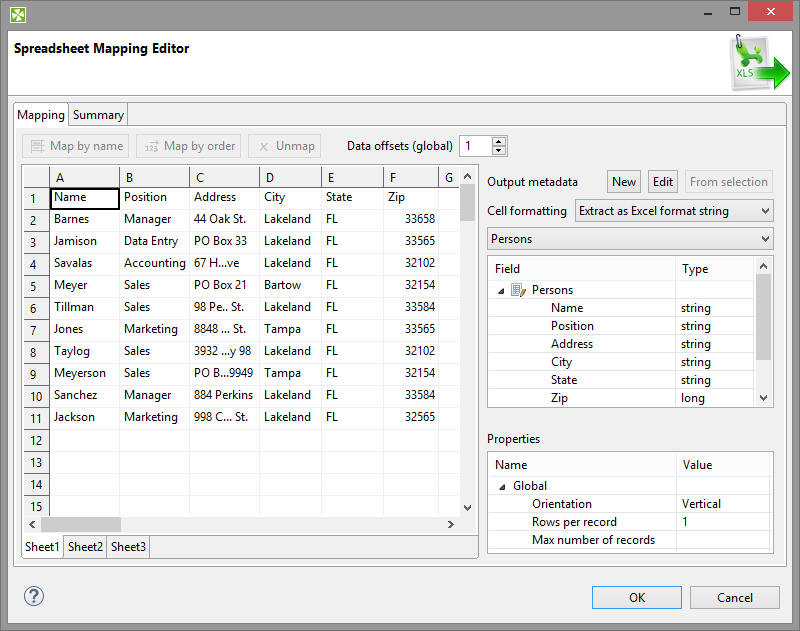Click Map by order button
Image resolution: width=800 pixels, height=631 pixels.
tap(189, 146)
